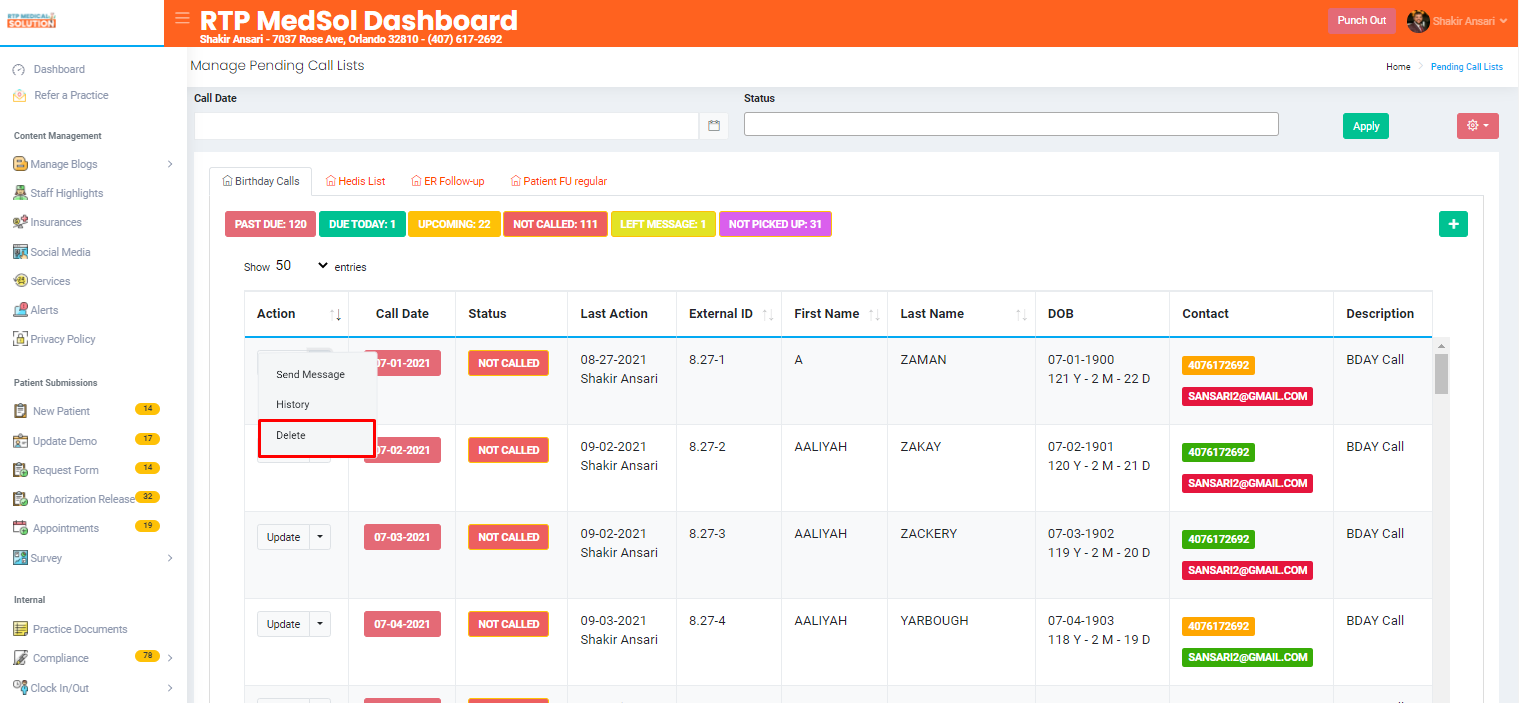1519x703 pixels.
Task: Toggle the hamburger sidebar menu icon
Action: (182, 18)
